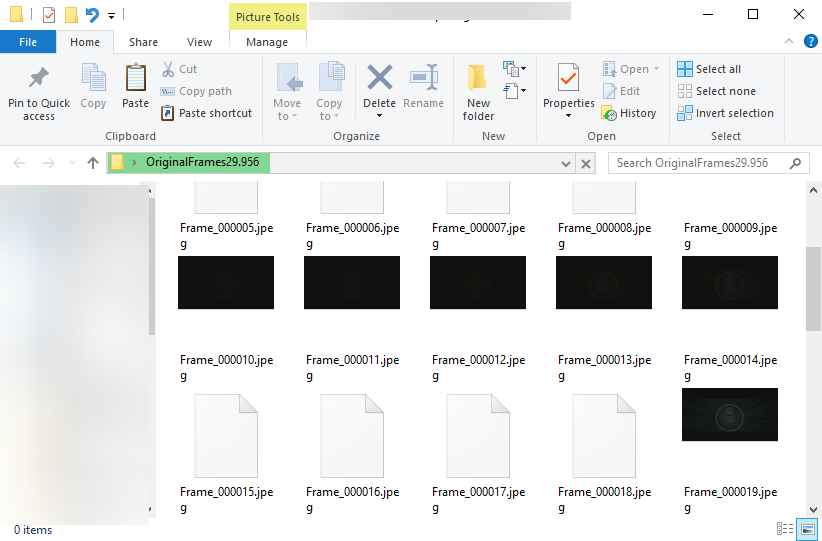Open the Quick Access Toolbar customize dropdown
This screenshot has width=822, height=541.
(112, 15)
